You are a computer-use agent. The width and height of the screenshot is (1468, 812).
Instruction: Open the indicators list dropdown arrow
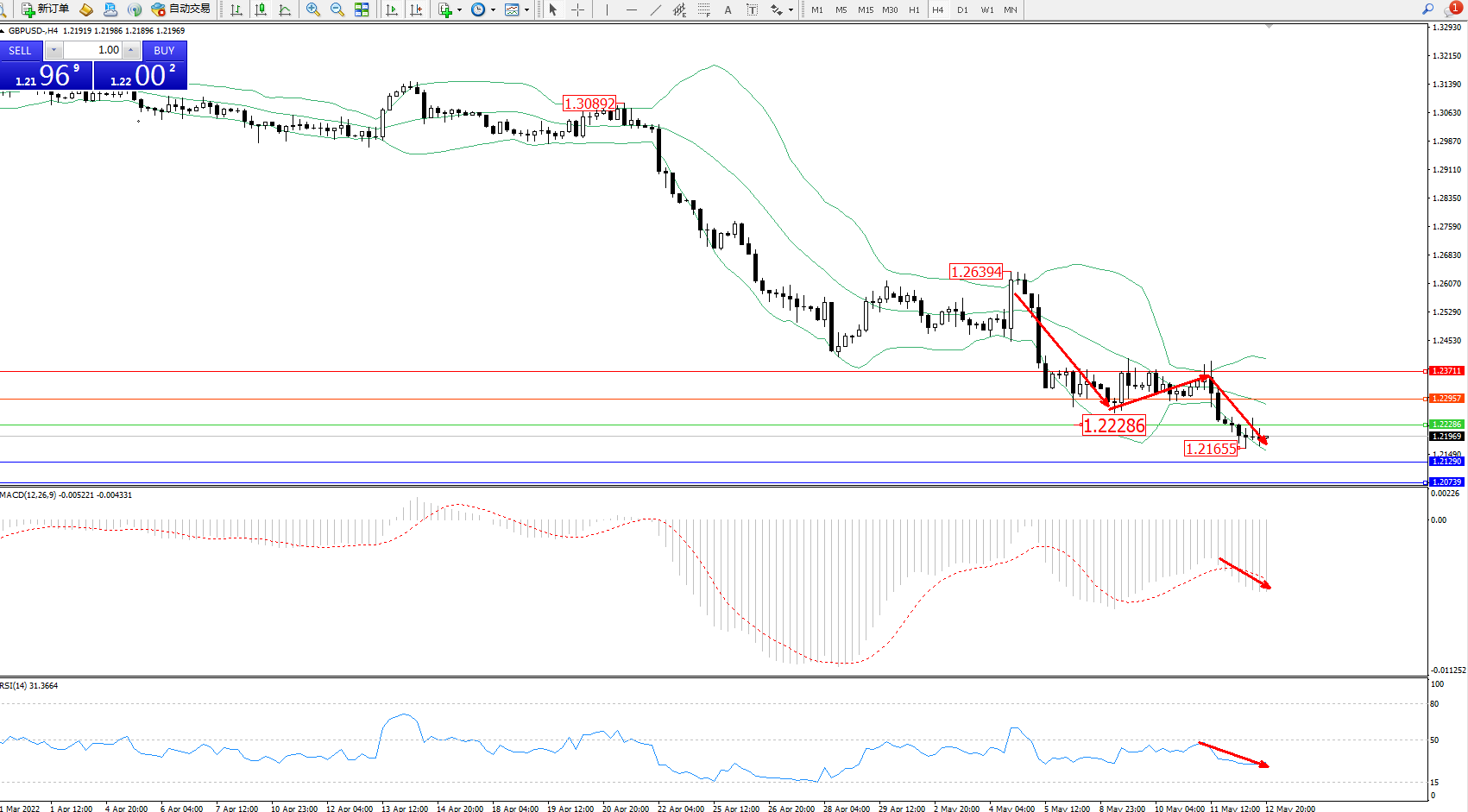point(459,10)
